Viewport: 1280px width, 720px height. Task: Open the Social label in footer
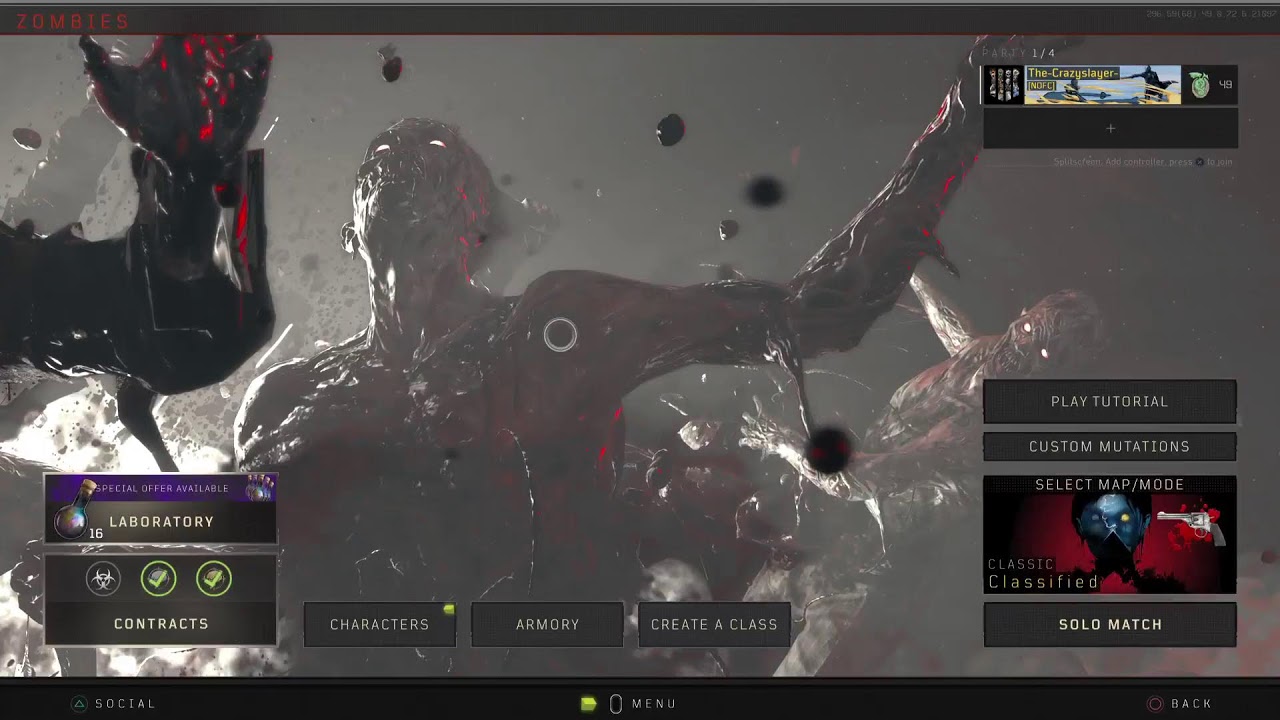(x=125, y=704)
